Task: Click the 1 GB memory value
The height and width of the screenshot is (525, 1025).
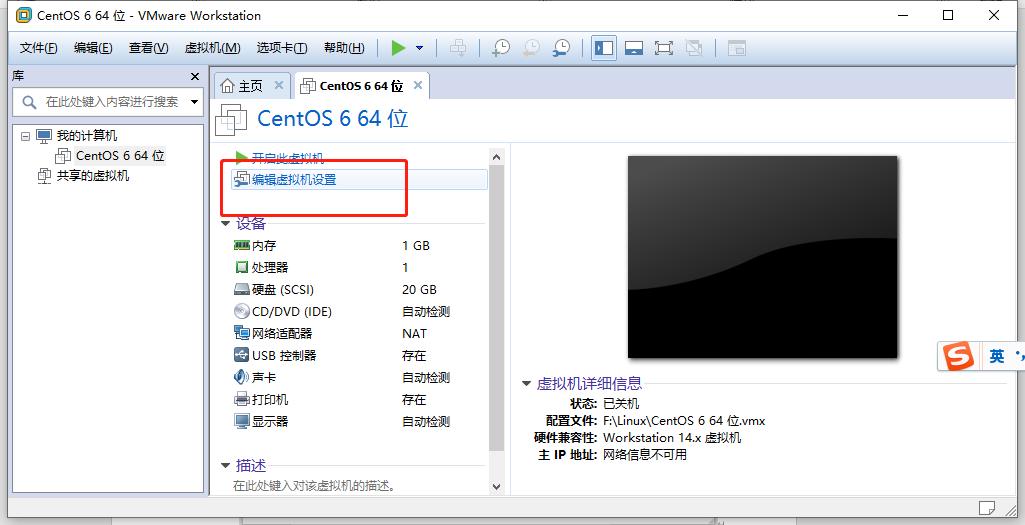Action: (416, 246)
